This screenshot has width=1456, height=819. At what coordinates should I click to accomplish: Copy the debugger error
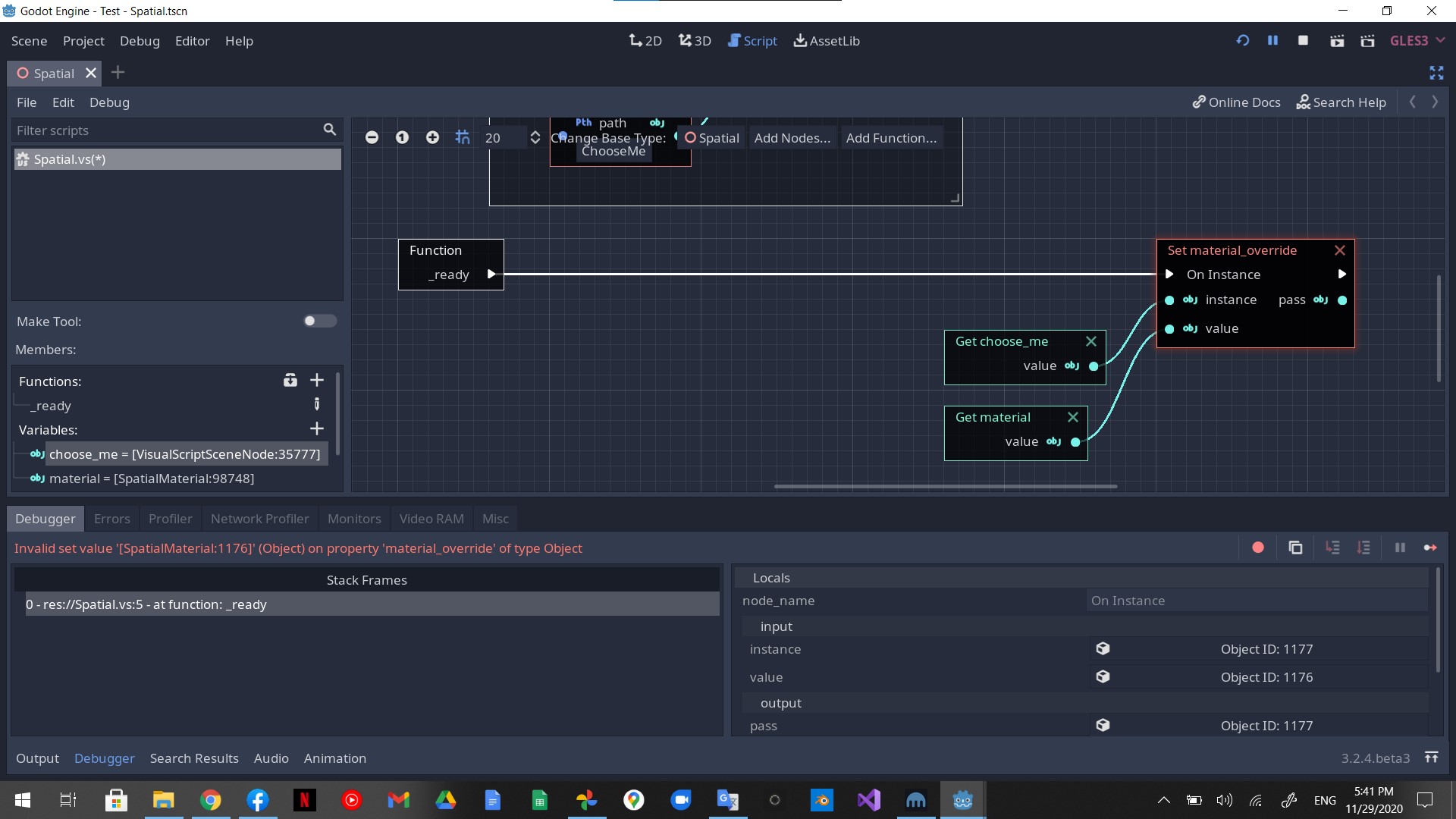point(1295,548)
